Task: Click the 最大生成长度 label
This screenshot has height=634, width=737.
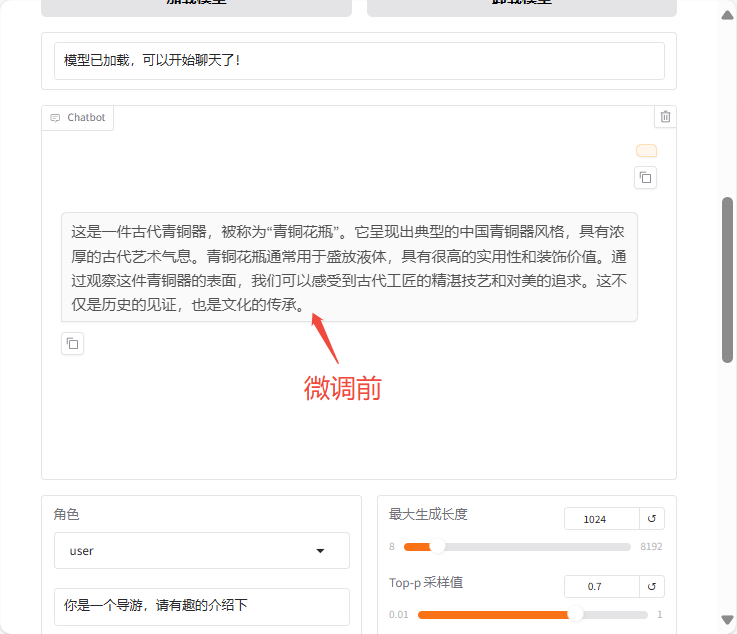Action: click(x=428, y=514)
